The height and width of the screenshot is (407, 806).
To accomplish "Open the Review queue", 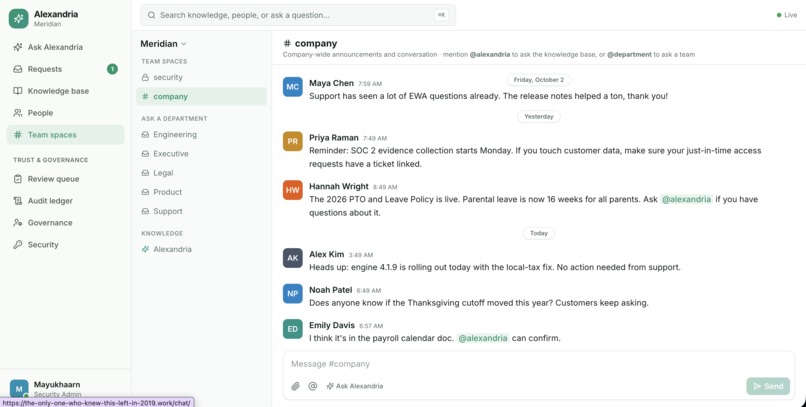I will [65, 179].
